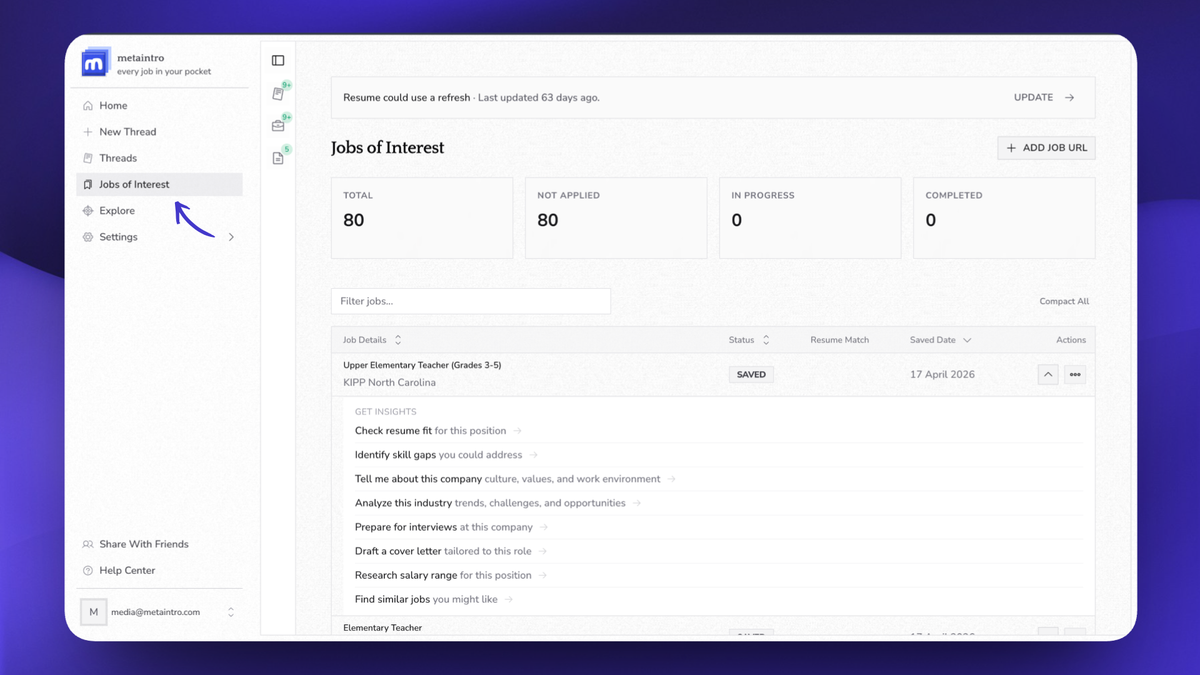Image resolution: width=1200 pixels, height=675 pixels.
Task: Click the Help Center question icon
Action: 88,571
